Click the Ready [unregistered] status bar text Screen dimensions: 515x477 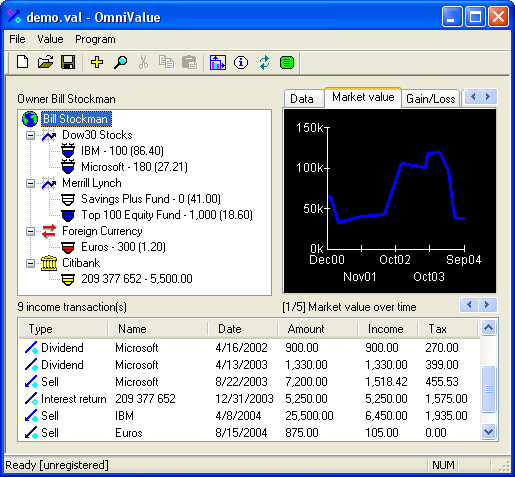coord(57,465)
